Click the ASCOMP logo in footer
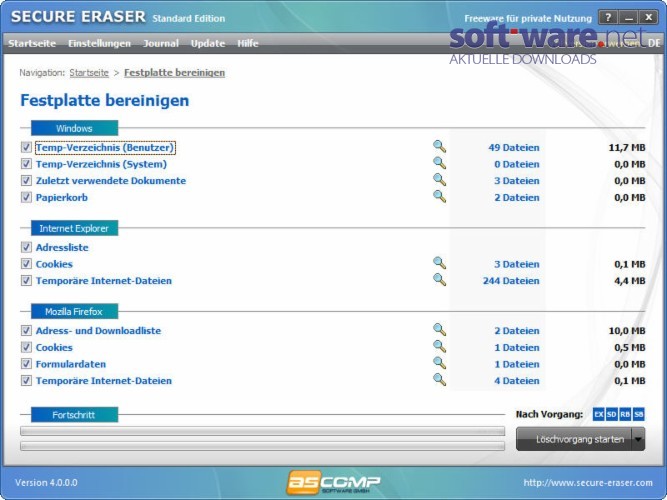The height and width of the screenshot is (500, 667). [x=333, y=483]
